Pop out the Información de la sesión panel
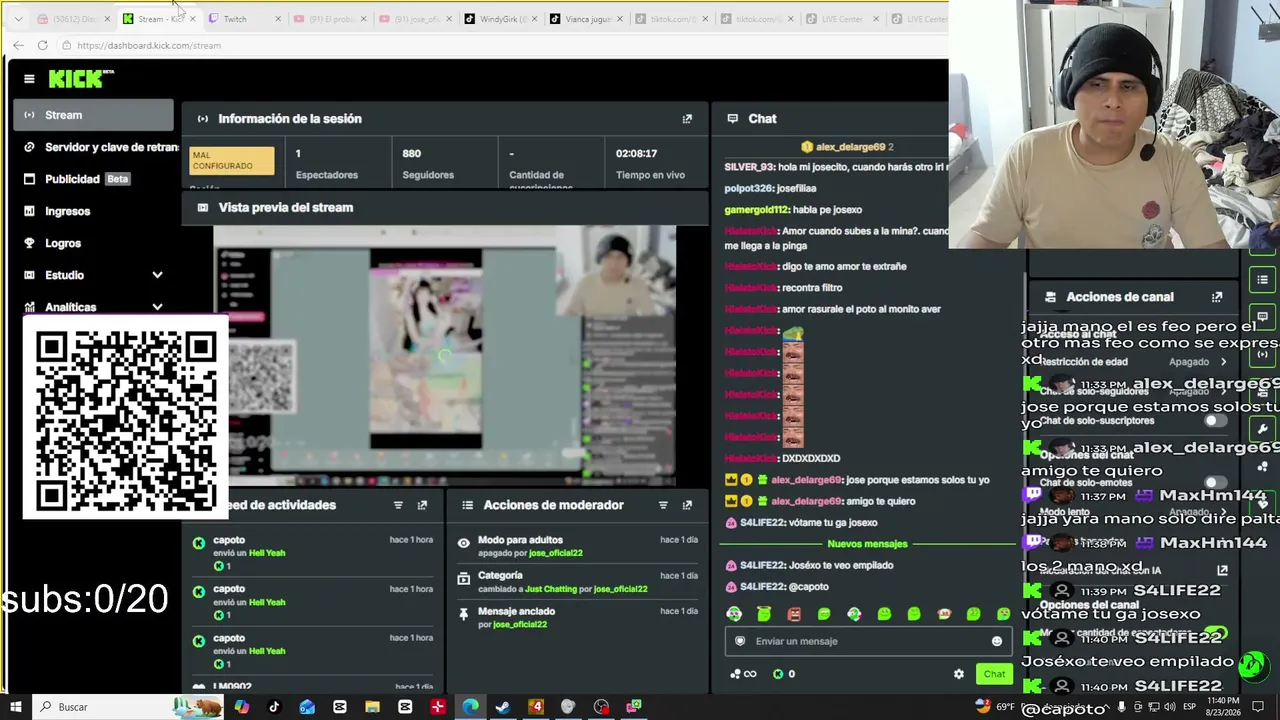Image resolution: width=1280 pixels, height=720 pixels. click(x=687, y=119)
